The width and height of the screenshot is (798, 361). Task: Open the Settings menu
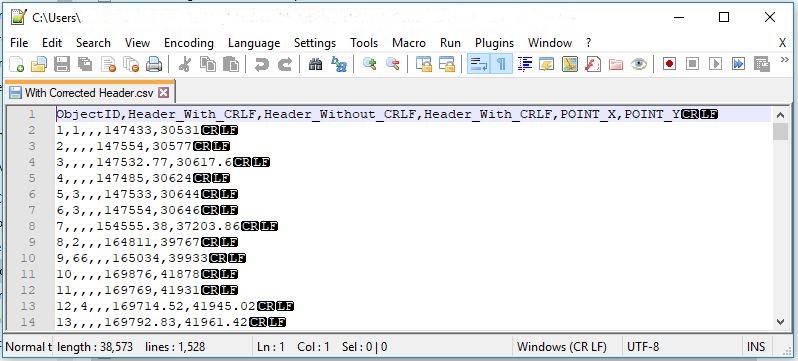pyautogui.click(x=315, y=43)
